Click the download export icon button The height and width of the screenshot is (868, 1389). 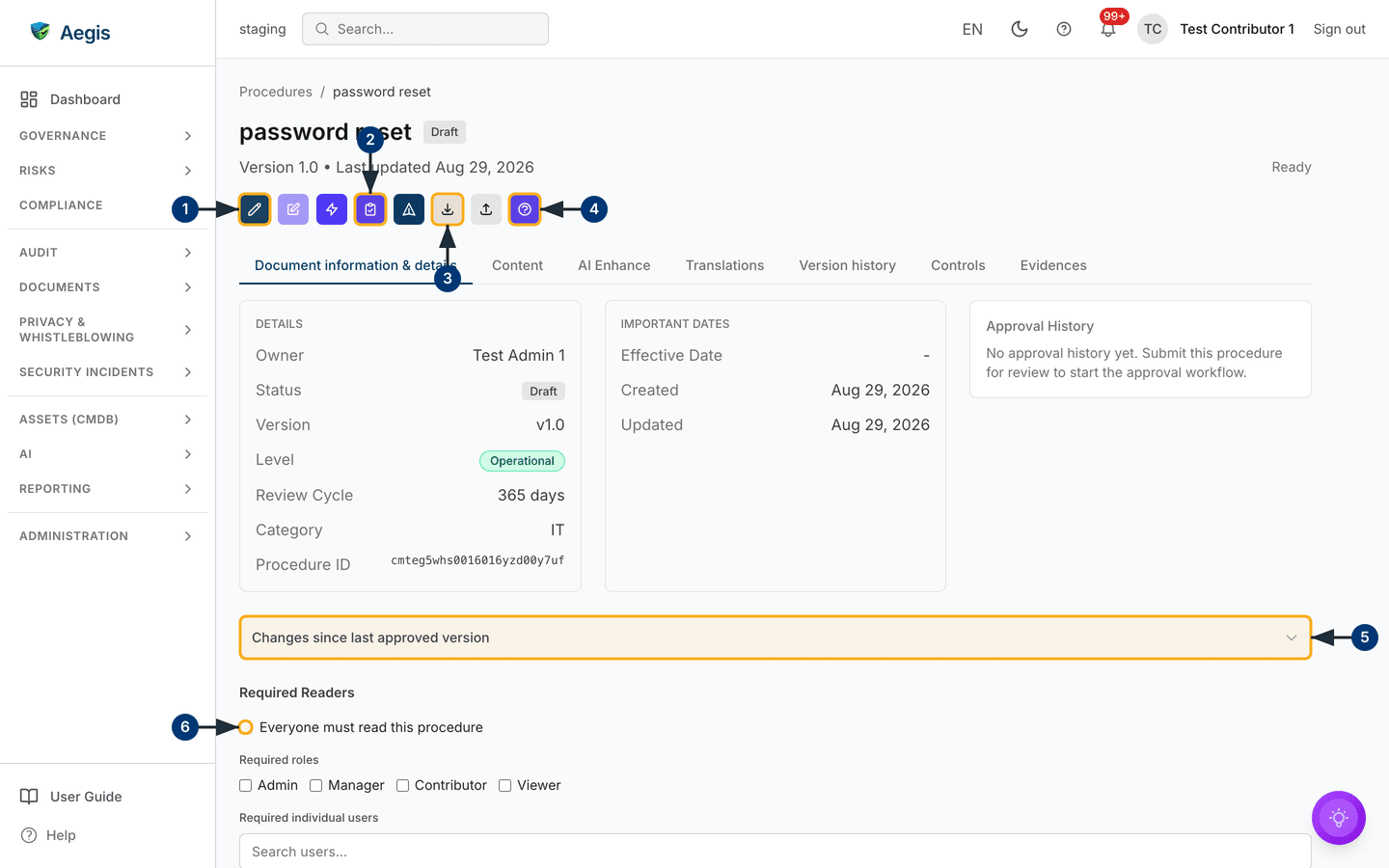pos(448,209)
